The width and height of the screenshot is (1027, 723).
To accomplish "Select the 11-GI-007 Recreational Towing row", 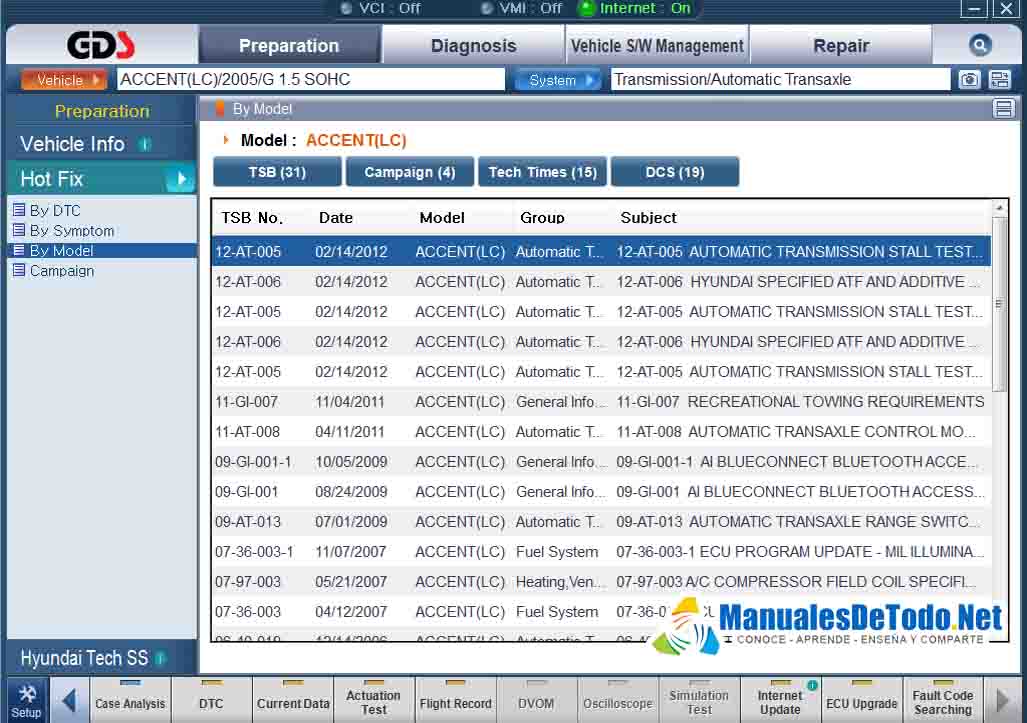I will 601,401.
